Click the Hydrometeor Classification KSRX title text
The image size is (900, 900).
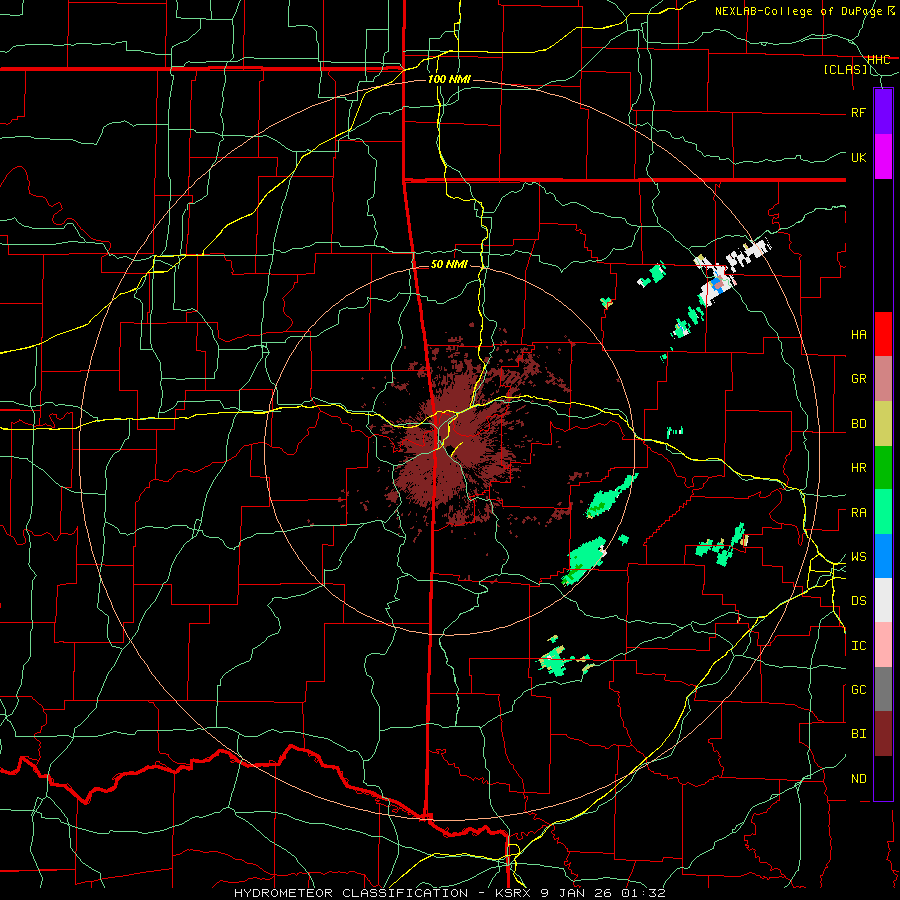click(449, 893)
